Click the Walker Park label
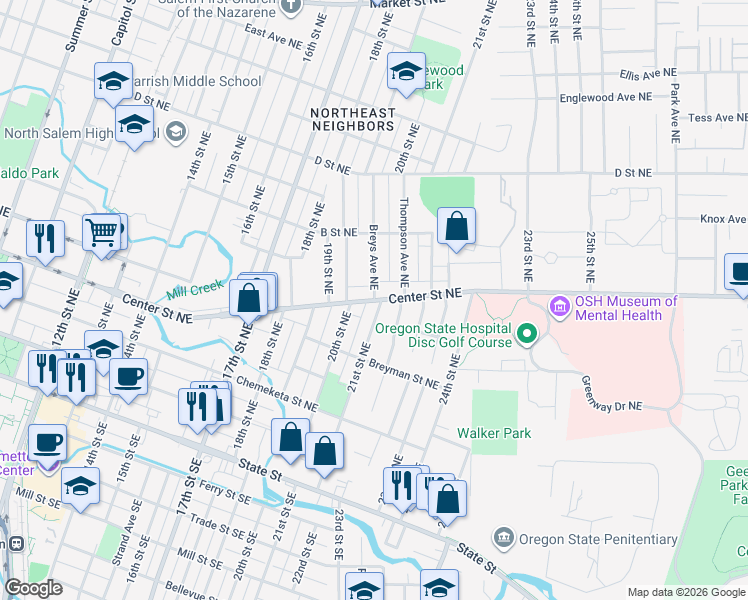The width and height of the screenshot is (748, 600). tap(494, 433)
